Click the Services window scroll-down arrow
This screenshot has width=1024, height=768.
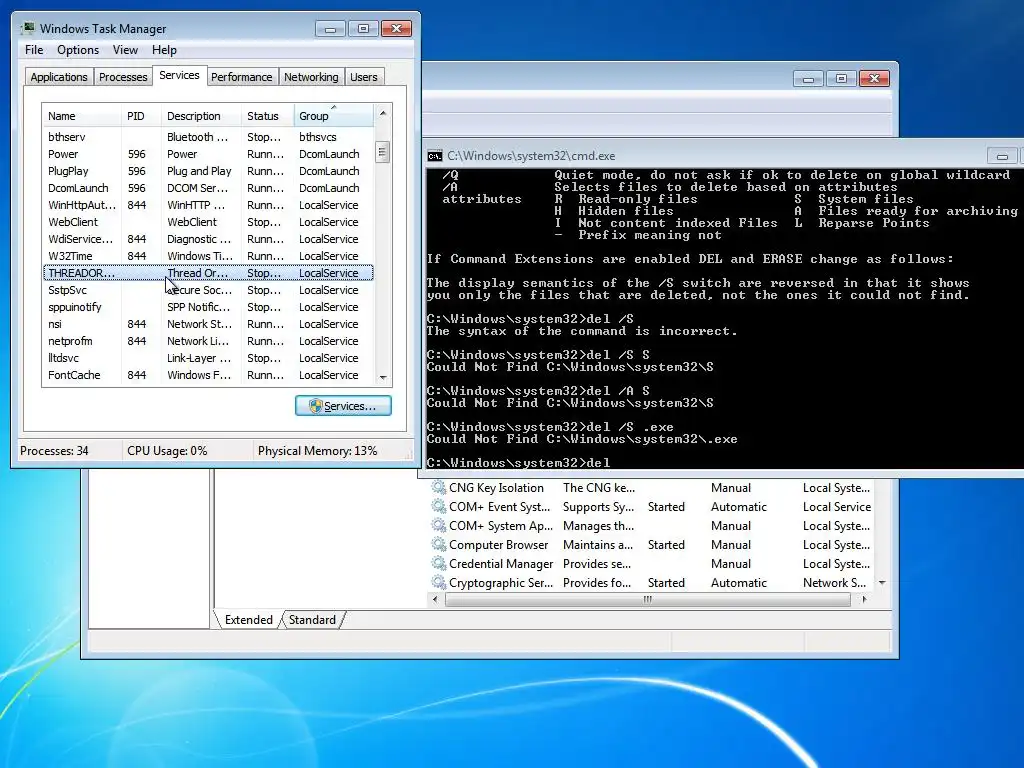[882, 583]
